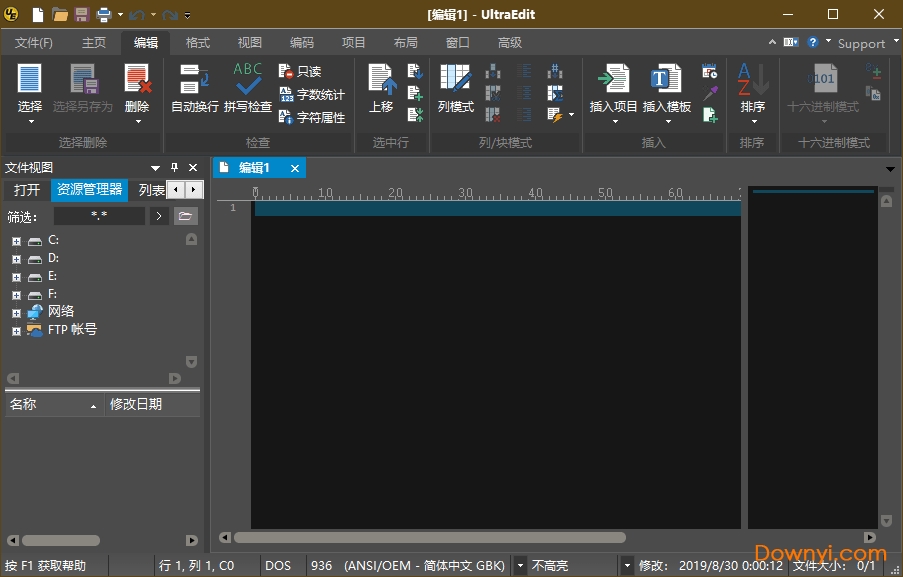903x577 pixels.
Task: Click the 筛选 filter input field
Action: [x=99, y=216]
